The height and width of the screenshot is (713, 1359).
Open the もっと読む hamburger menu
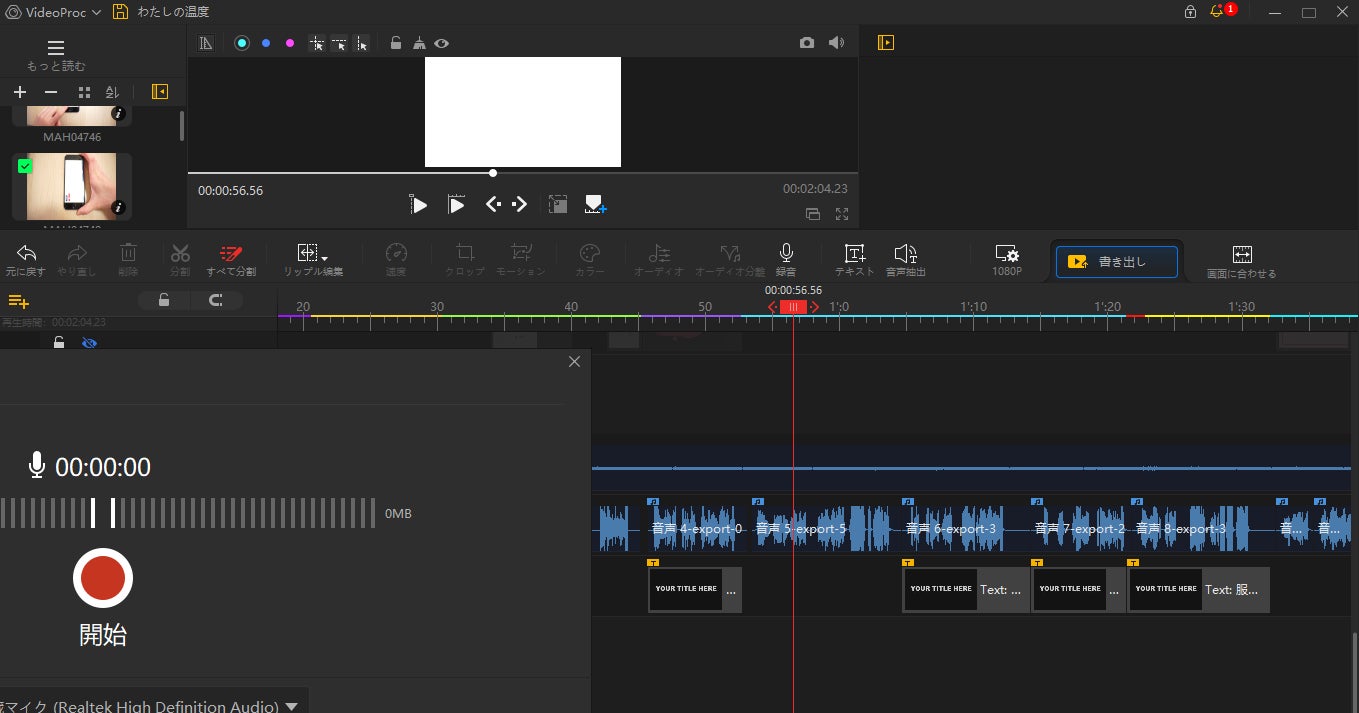point(56,48)
